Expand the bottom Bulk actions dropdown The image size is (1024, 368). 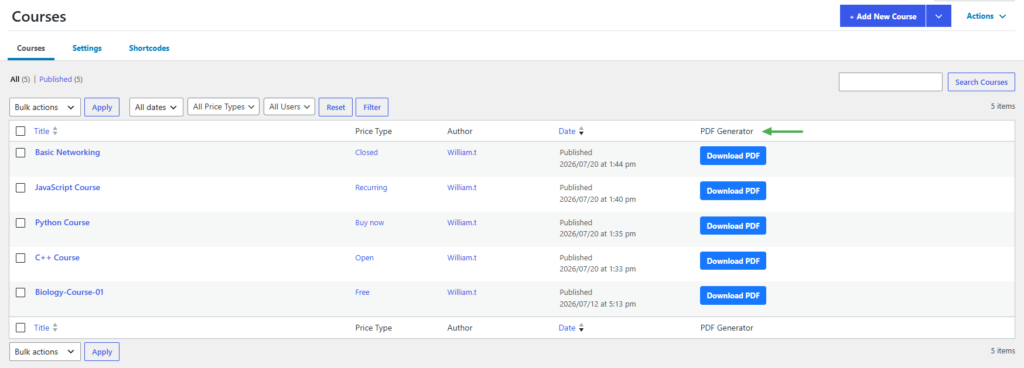coord(45,352)
